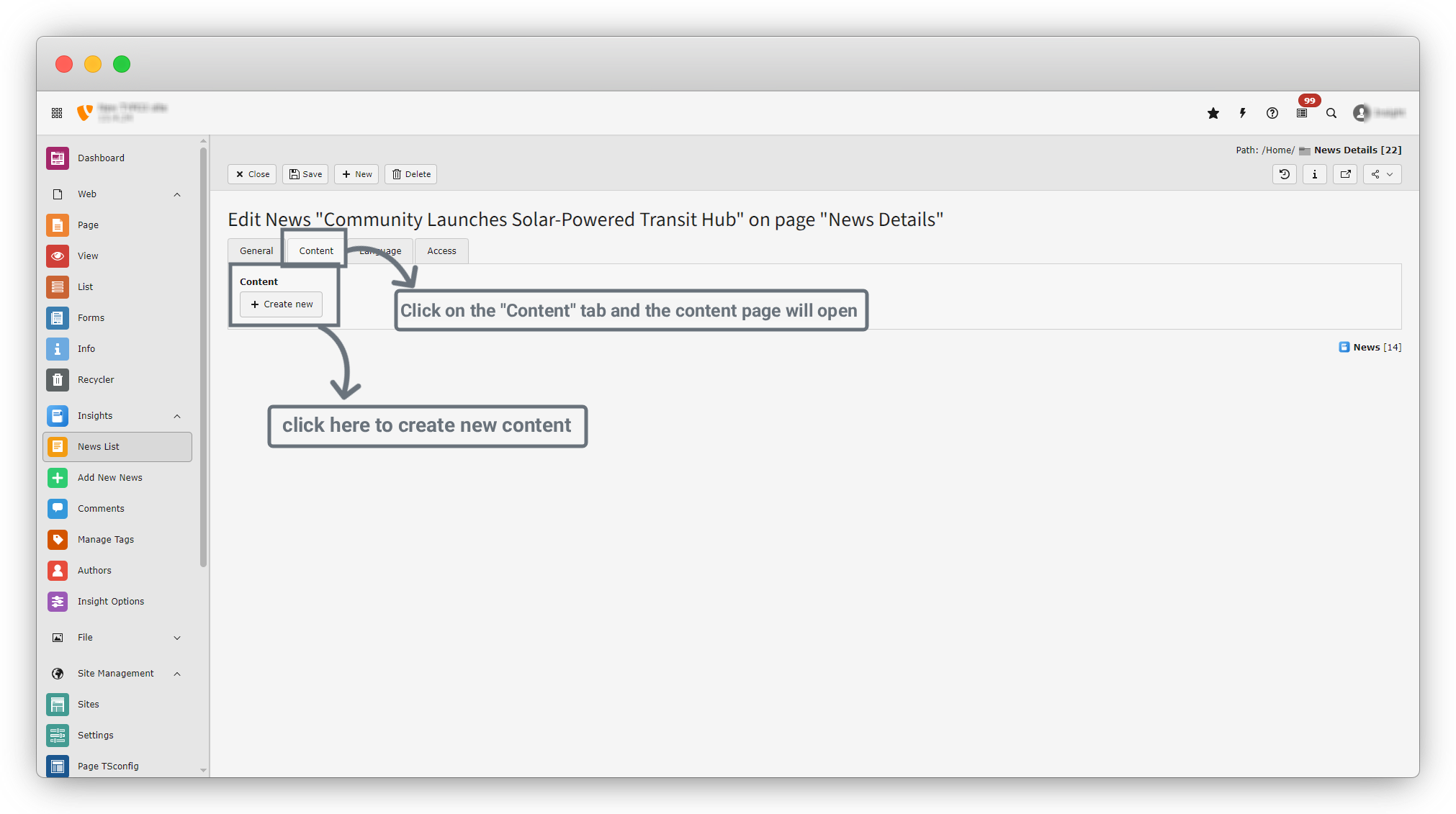
Task: Open system information icon with 99 badge
Action: 1302,113
